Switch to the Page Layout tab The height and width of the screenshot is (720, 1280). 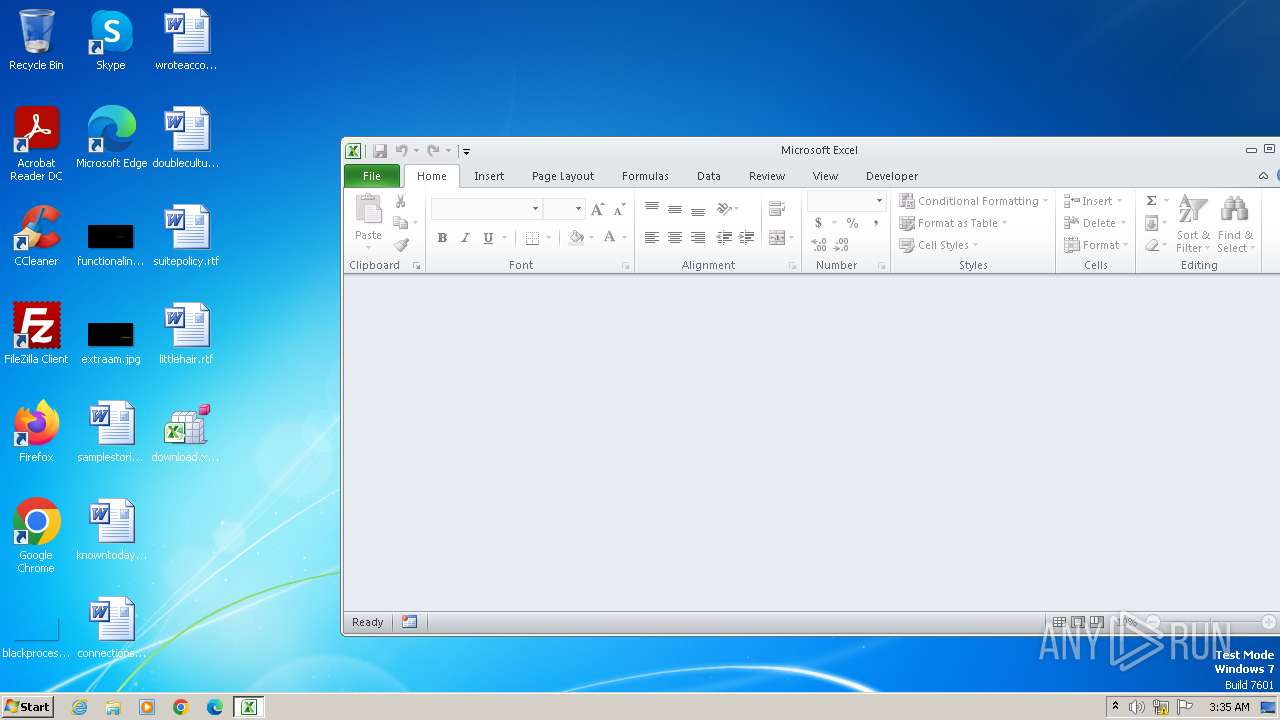click(x=563, y=176)
